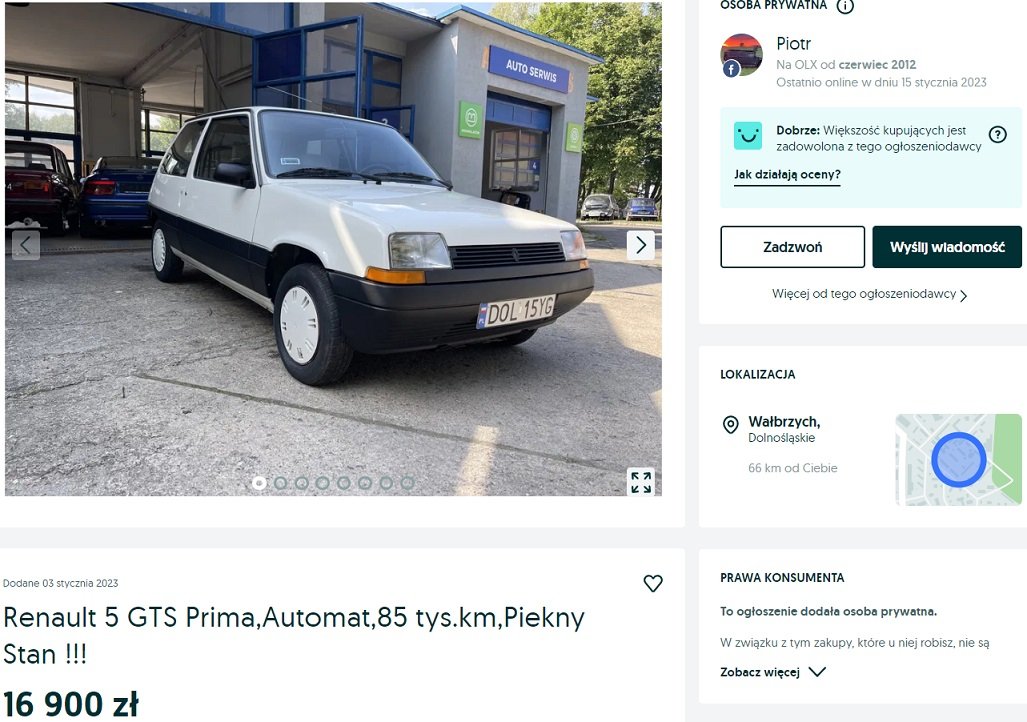
Task: Click the Wyślij wiadomość button
Action: click(x=946, y=247)
